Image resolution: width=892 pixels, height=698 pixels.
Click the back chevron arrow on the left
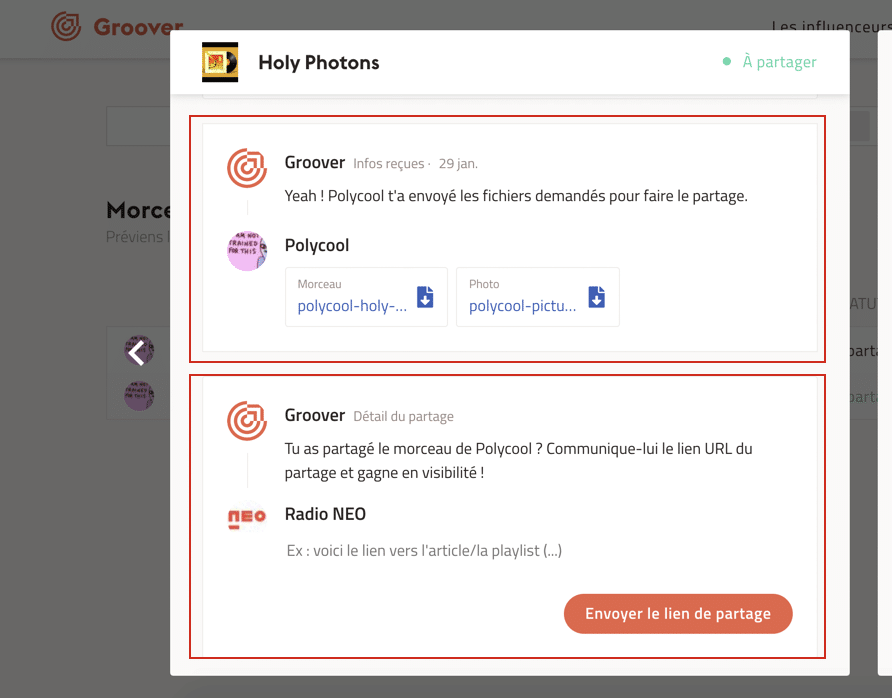[x=137, y=353]
